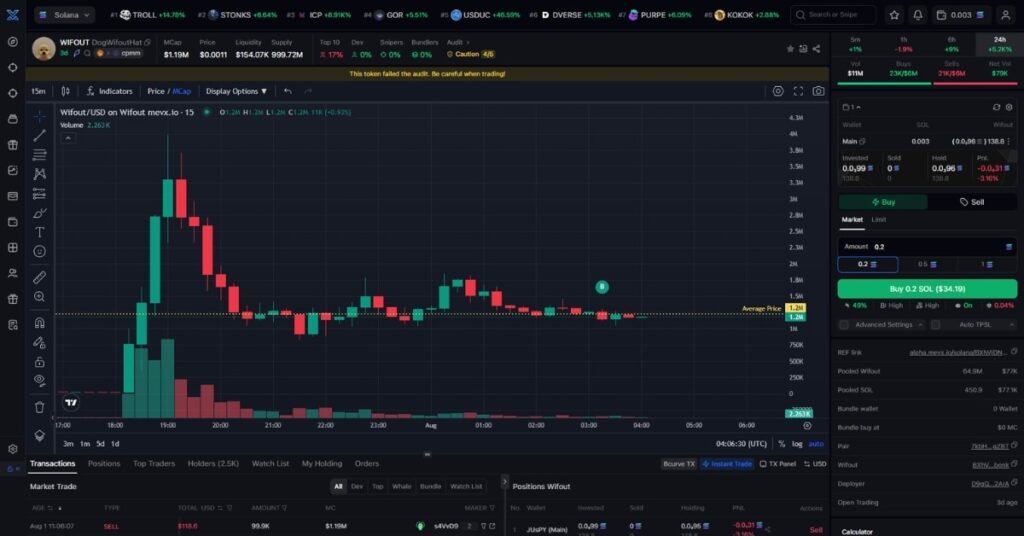Select the brush drawing tool
This screenshot has height=536, width=1024.
[40, 213]
